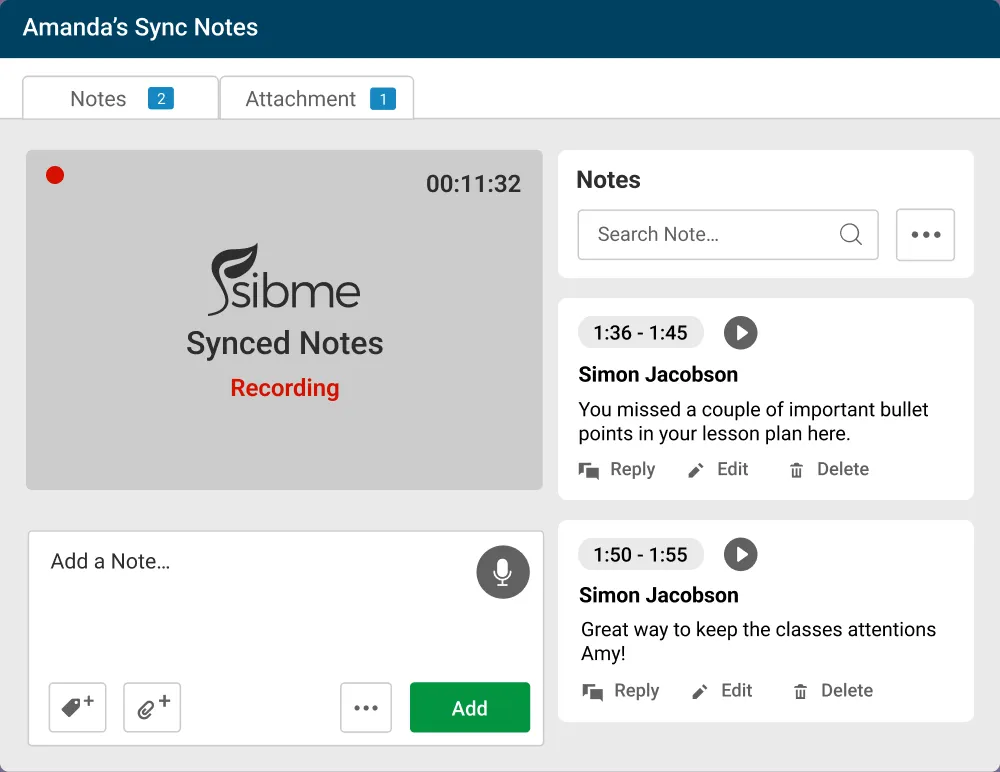Focus the Search Note field
This screenshot has height=772, width=1000.
point(728,235)
